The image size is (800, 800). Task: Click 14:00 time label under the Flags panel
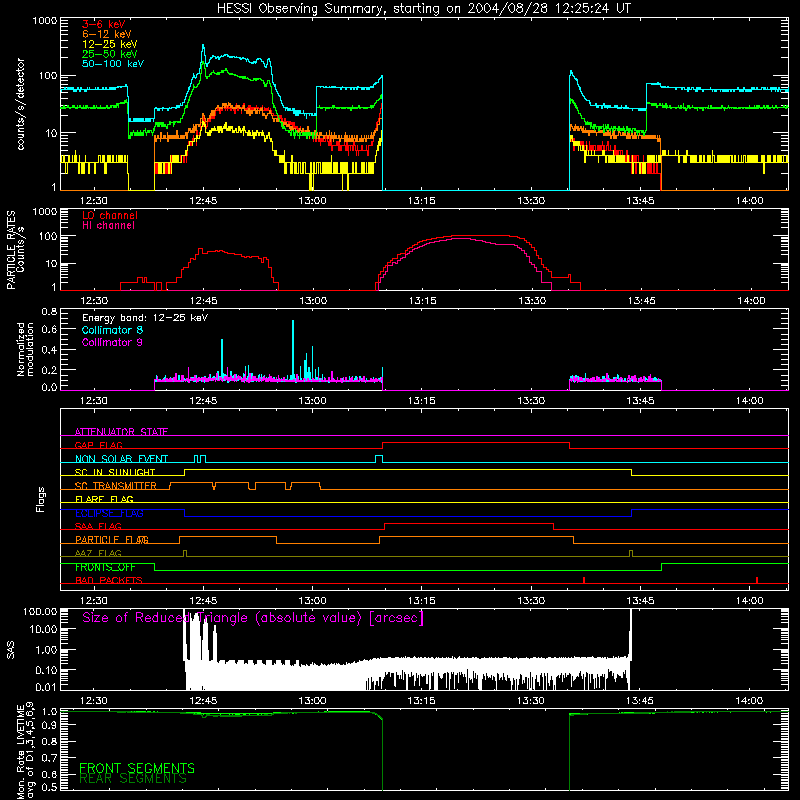[x=749, y=601]
